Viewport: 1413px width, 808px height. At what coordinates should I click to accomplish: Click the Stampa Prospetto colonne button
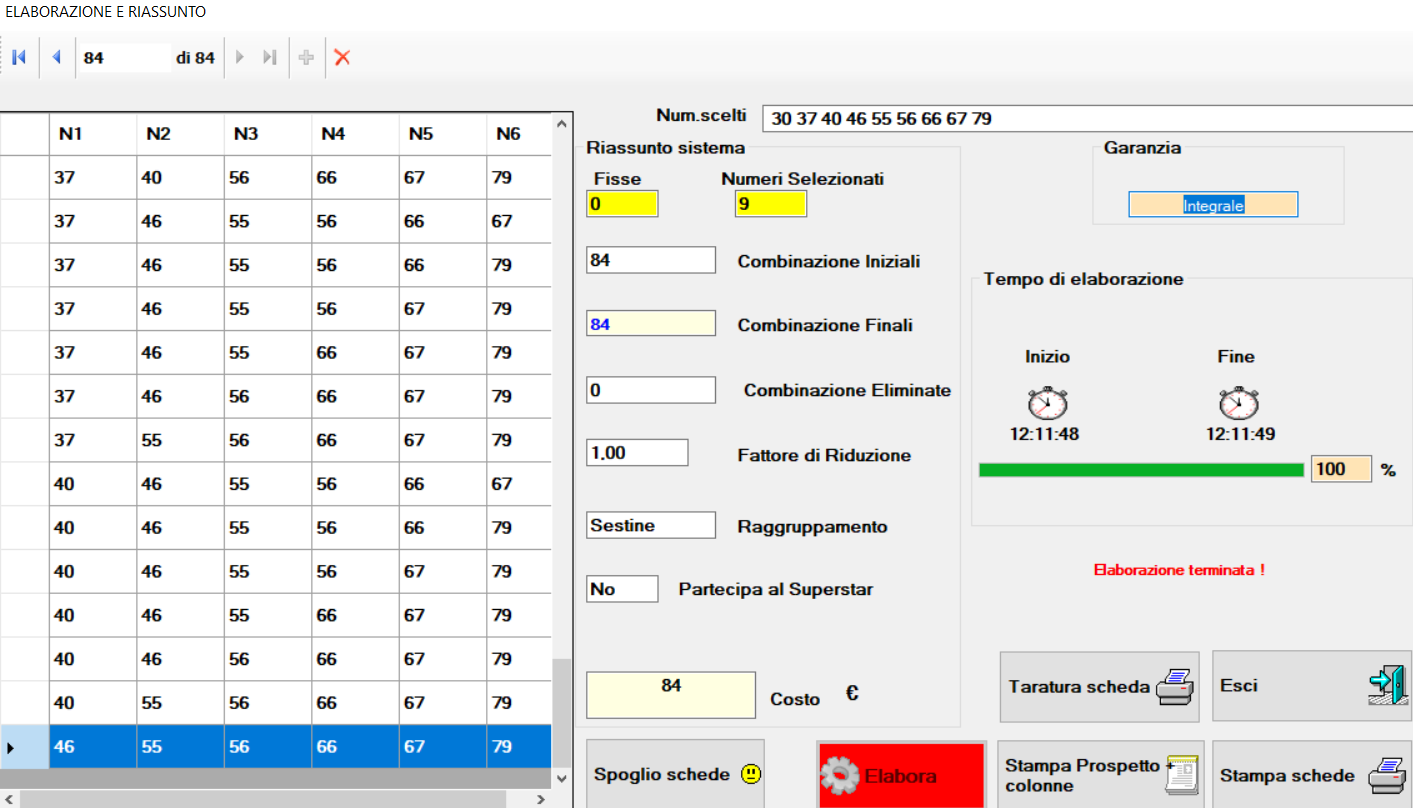coord(1099,775)
